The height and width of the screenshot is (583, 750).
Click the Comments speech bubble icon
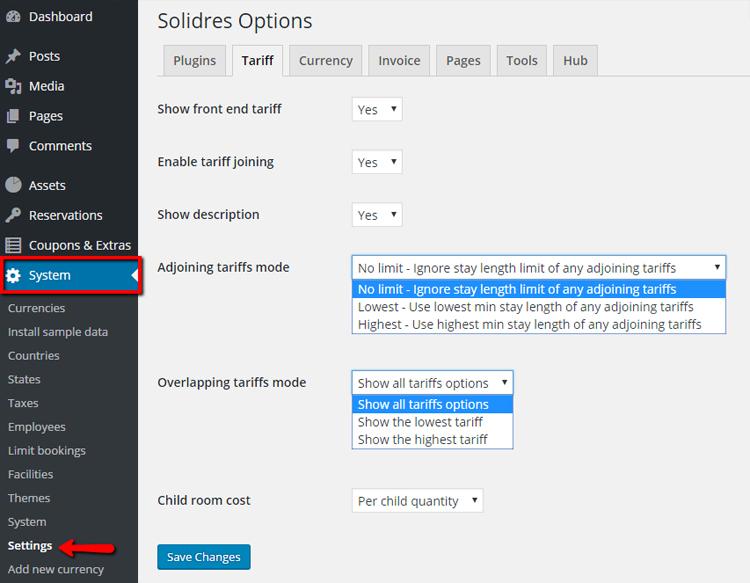[x=13, y=146]
